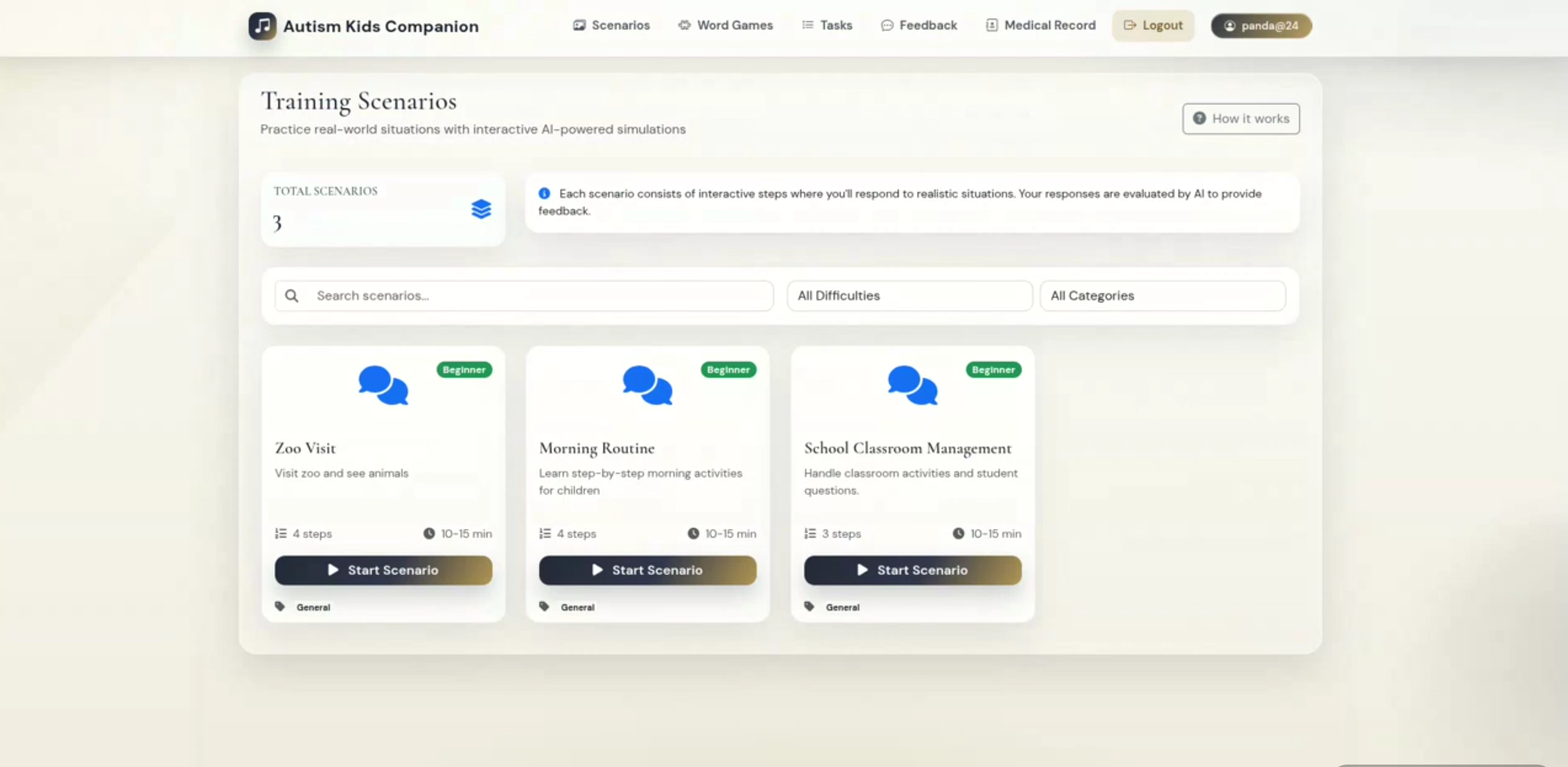Click the question mark help icon

(x=1199, y=118)
